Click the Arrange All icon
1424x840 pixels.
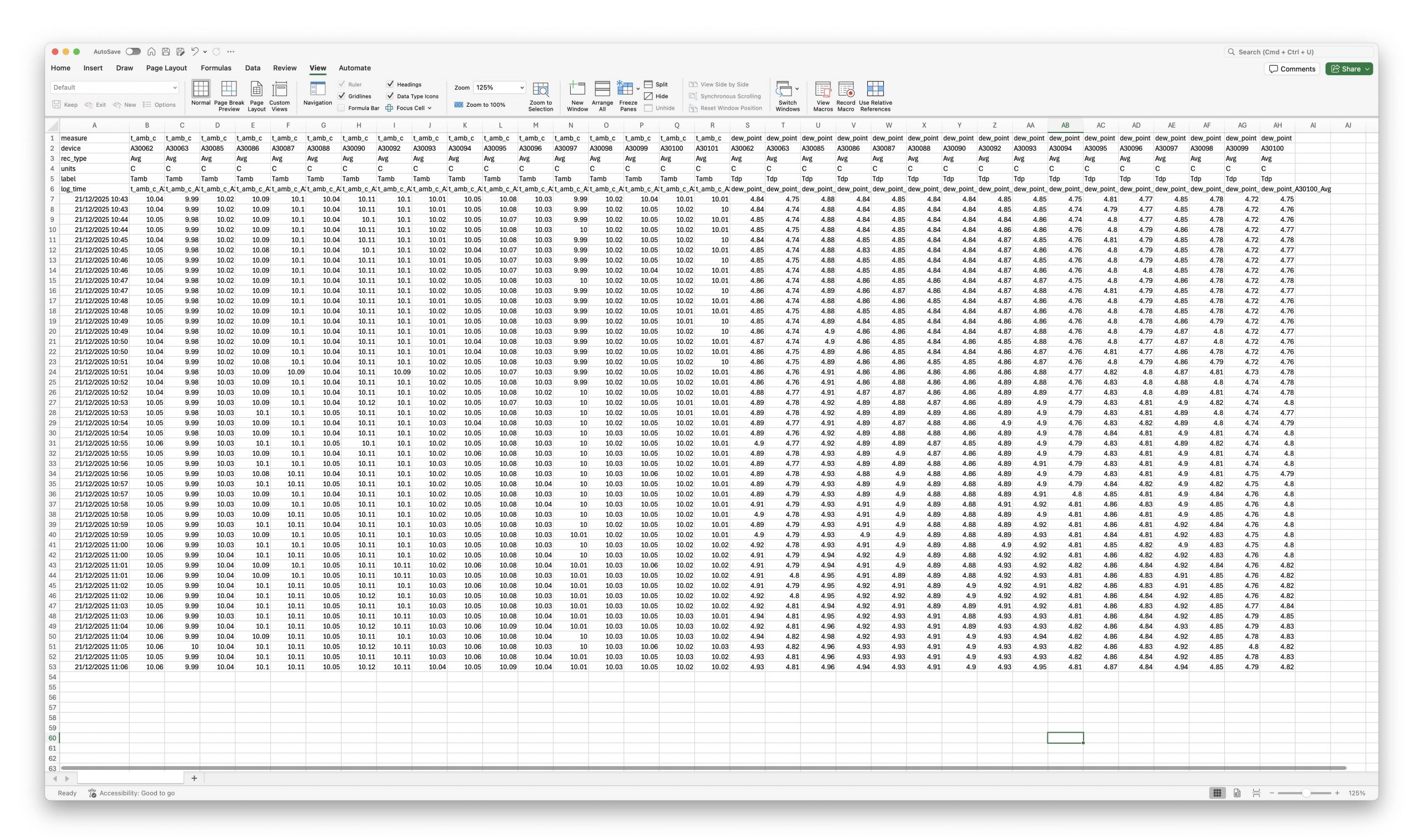602,89
